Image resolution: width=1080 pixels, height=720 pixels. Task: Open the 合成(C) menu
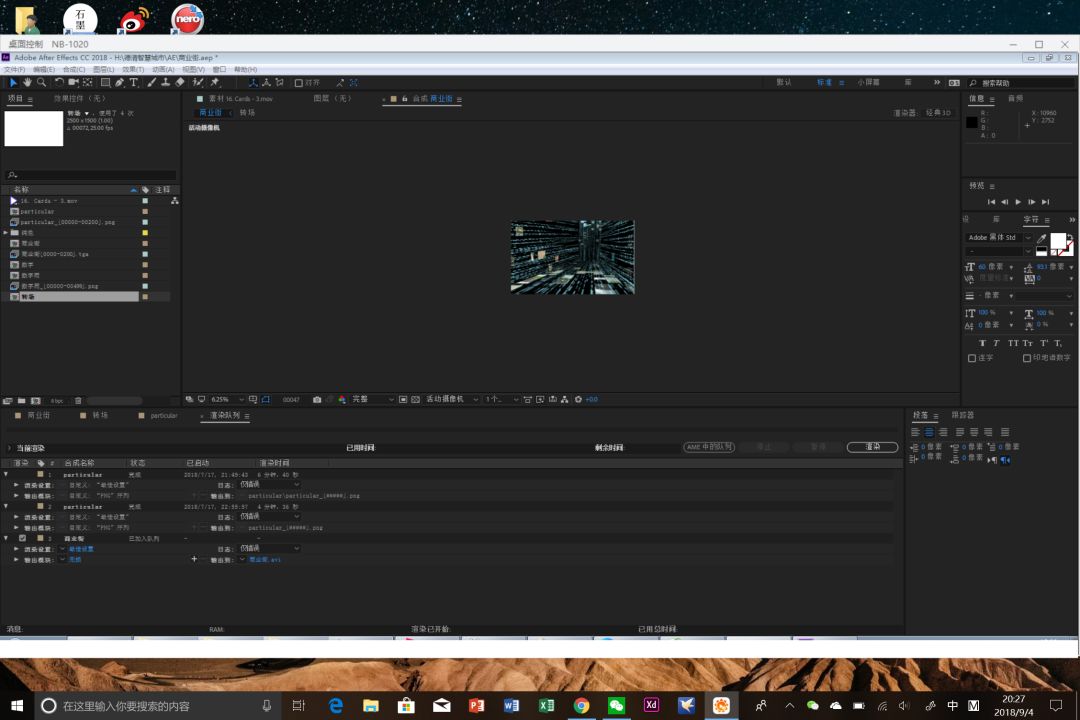click(x=73, y=70)
